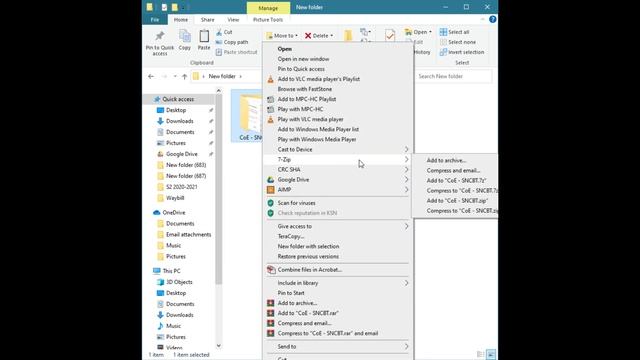This screenshot has width=640, height=360.
Task: Select OneDrive in navigation pane
Action: coord(173,213)
